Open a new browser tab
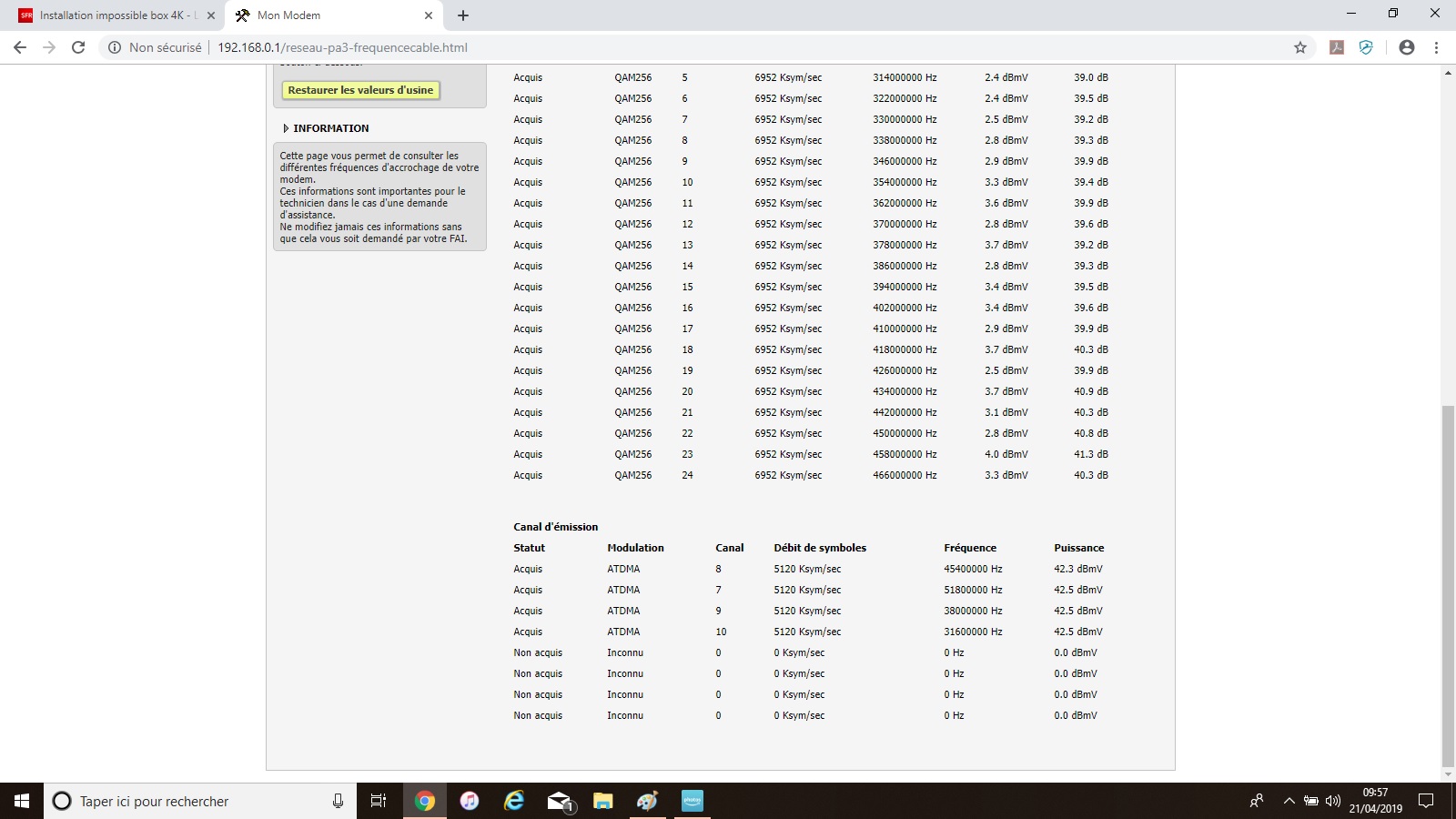 pyautogui.click(x=463, y=15)
